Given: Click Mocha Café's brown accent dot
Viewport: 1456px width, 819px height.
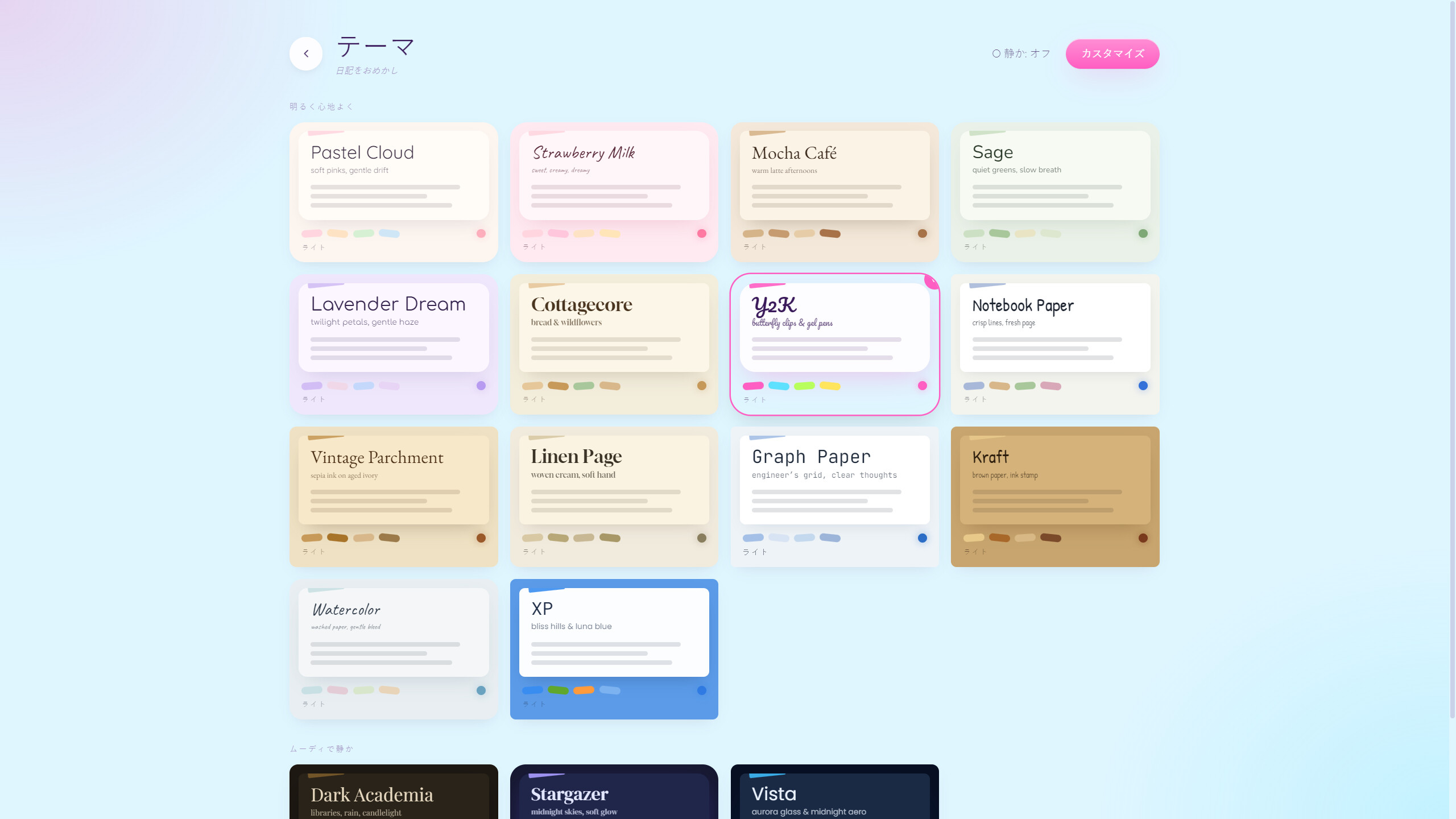Looking at the screenshot, I should tap(923, 233).
